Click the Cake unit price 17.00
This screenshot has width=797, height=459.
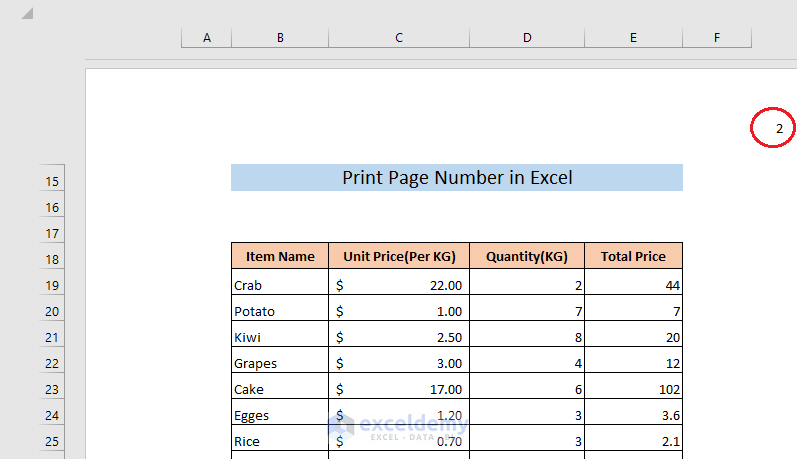[x=399, y=385]
